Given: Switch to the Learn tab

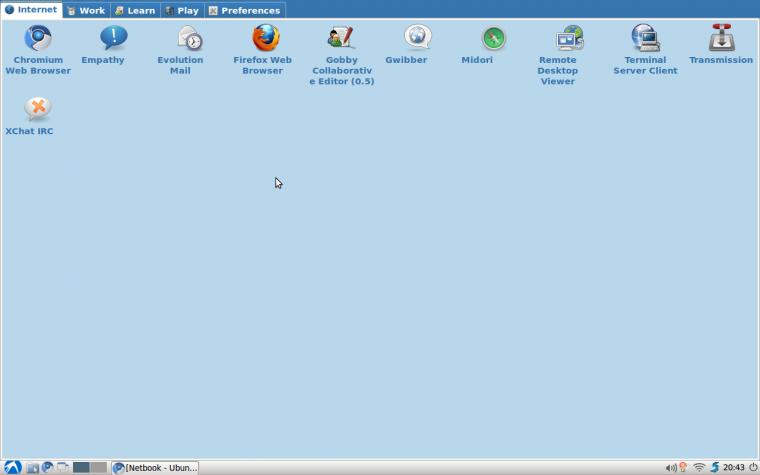Looking at the screenshot, I should (x=134, y=10).
